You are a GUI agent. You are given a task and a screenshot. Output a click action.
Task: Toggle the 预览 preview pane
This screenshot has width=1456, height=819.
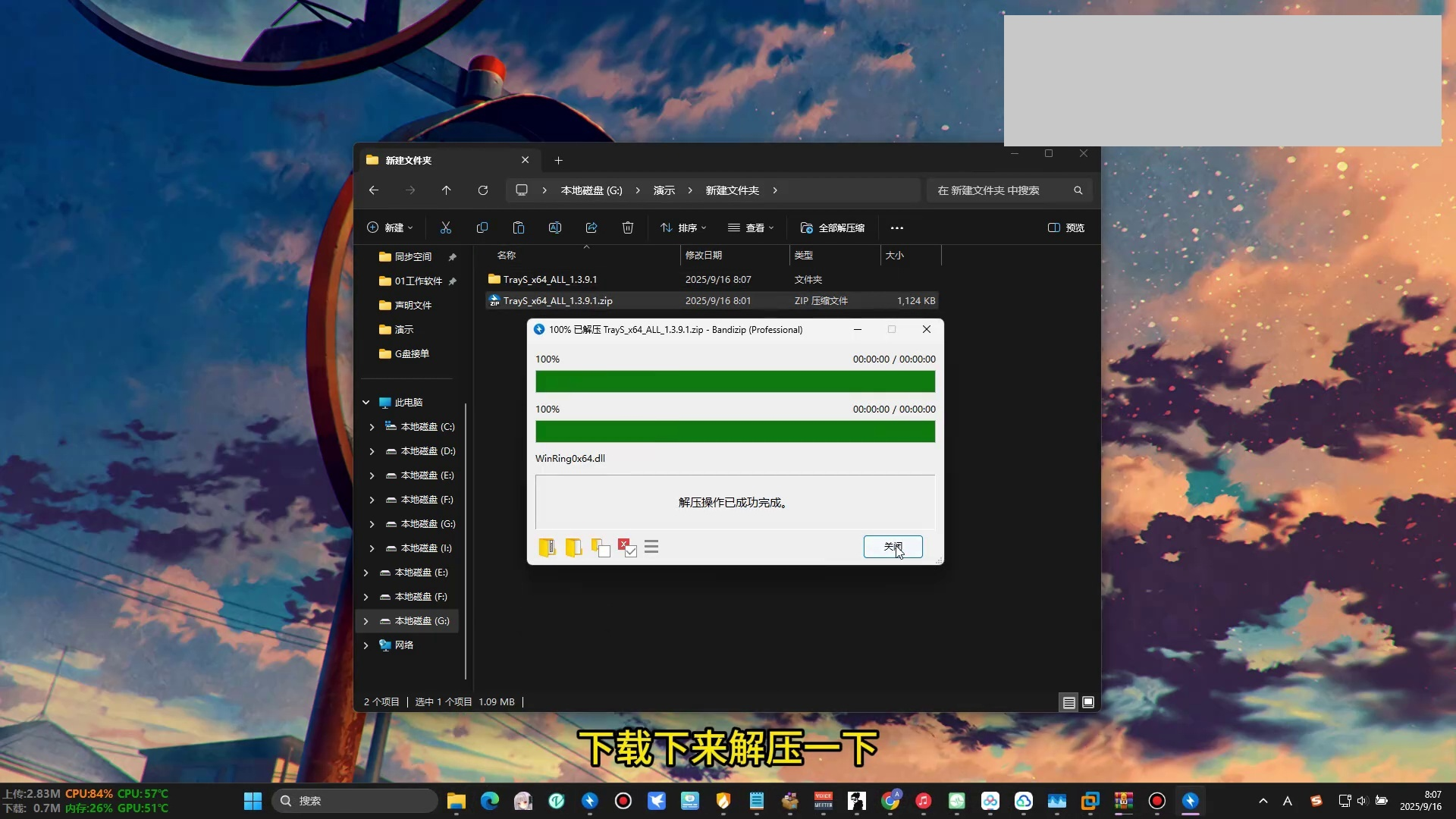coord(1066,227)
